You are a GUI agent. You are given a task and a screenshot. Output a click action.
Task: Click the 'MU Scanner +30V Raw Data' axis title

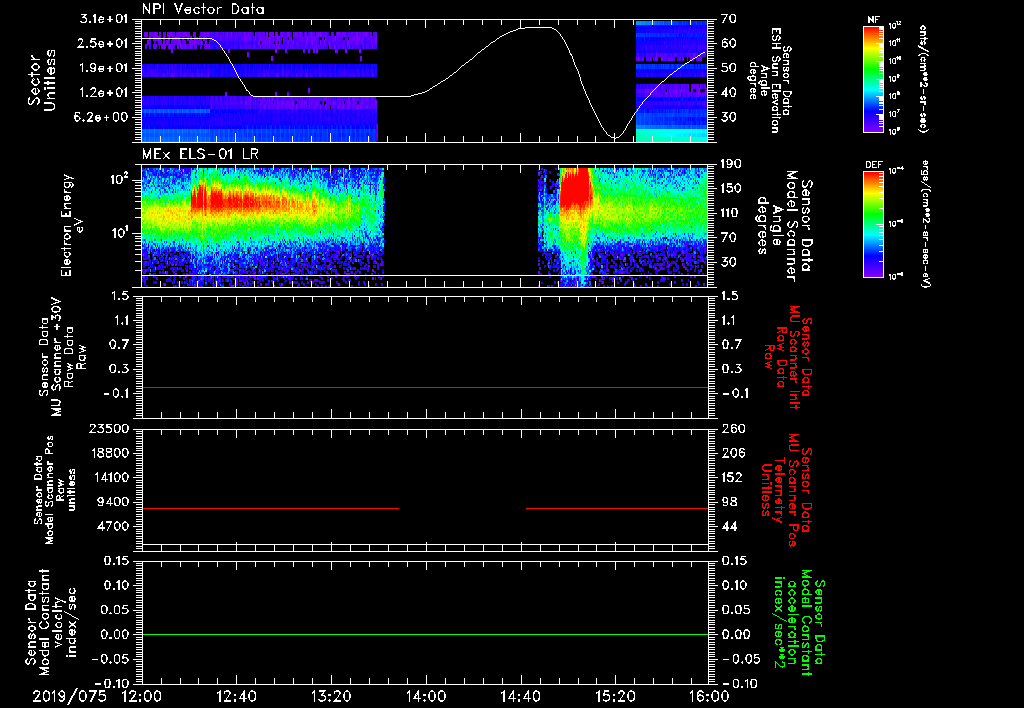point(62,357)
